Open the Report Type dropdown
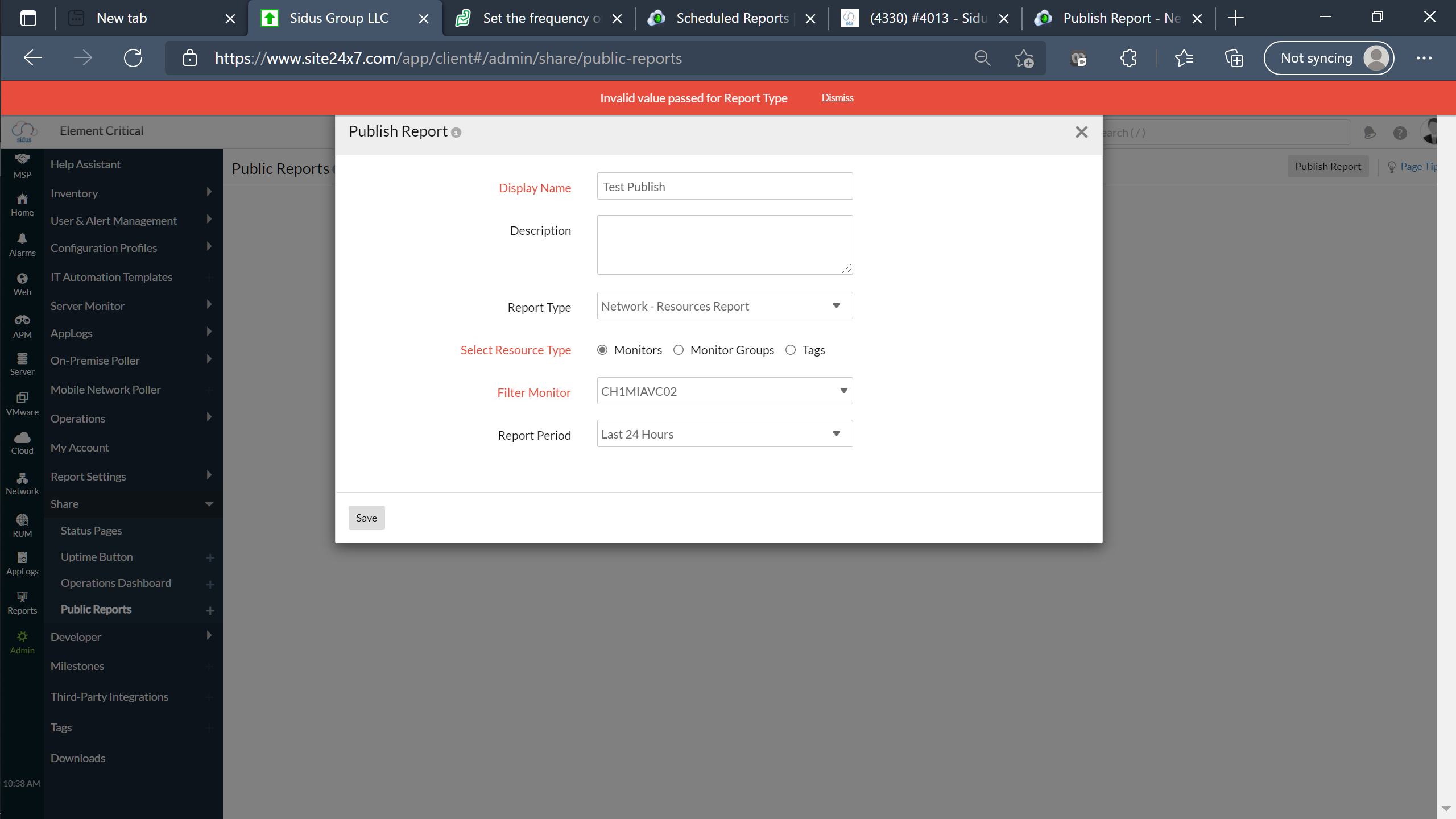1456x819 pixels. [725, 306]
